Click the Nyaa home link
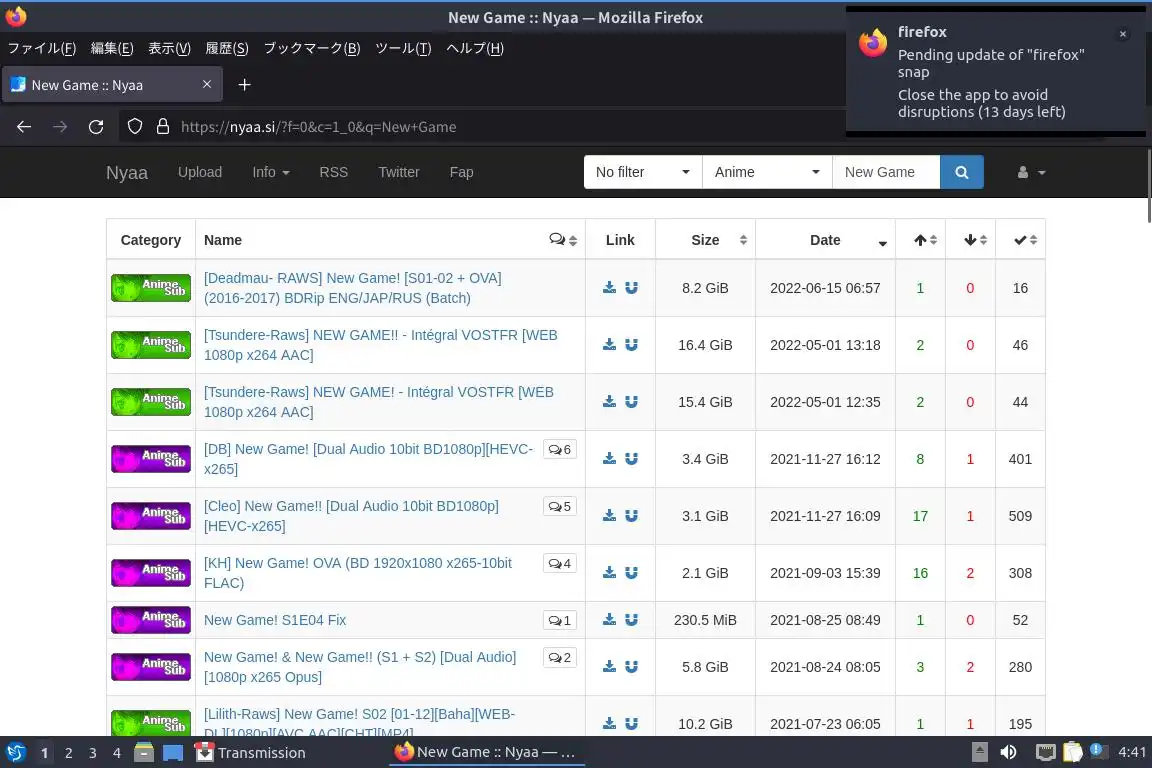Image resolution: width=1152 pixels, height=768 pixels. coord(127,173)
